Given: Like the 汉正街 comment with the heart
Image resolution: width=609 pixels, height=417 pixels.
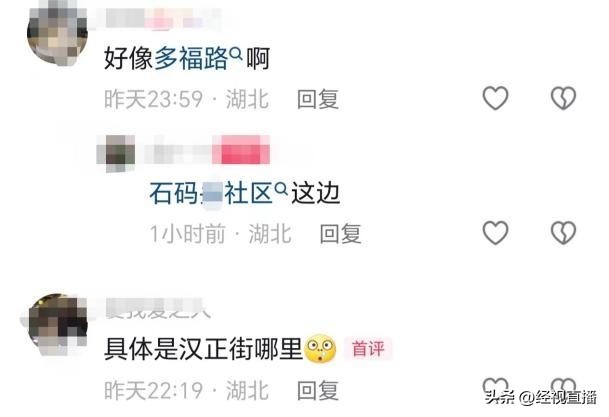Looking at the screenshot, I should (x=495, y=386).
